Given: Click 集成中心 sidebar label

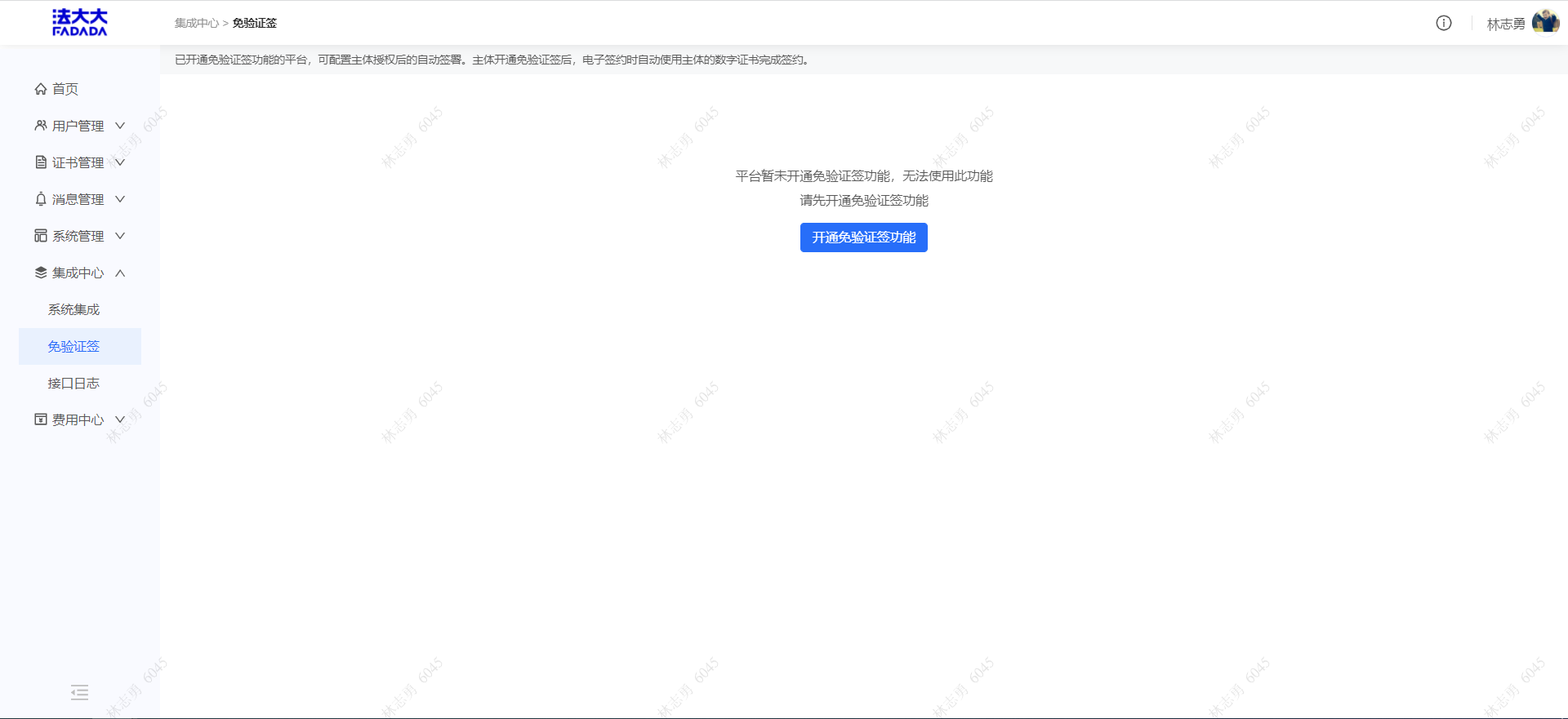Looking at the screenshot, I should click(78, 273).
